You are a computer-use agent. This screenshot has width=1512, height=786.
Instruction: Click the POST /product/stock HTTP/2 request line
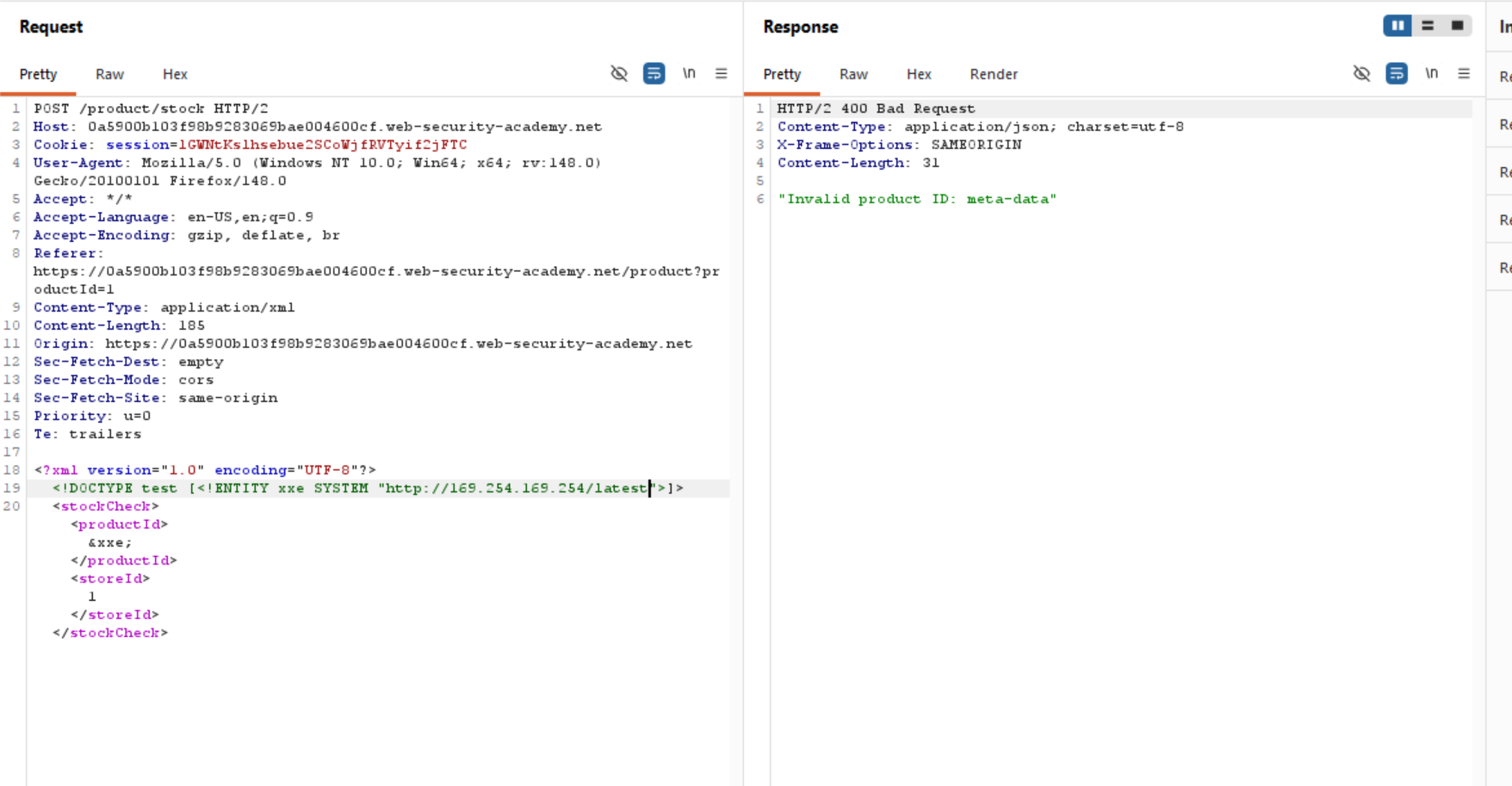point(151,108)
